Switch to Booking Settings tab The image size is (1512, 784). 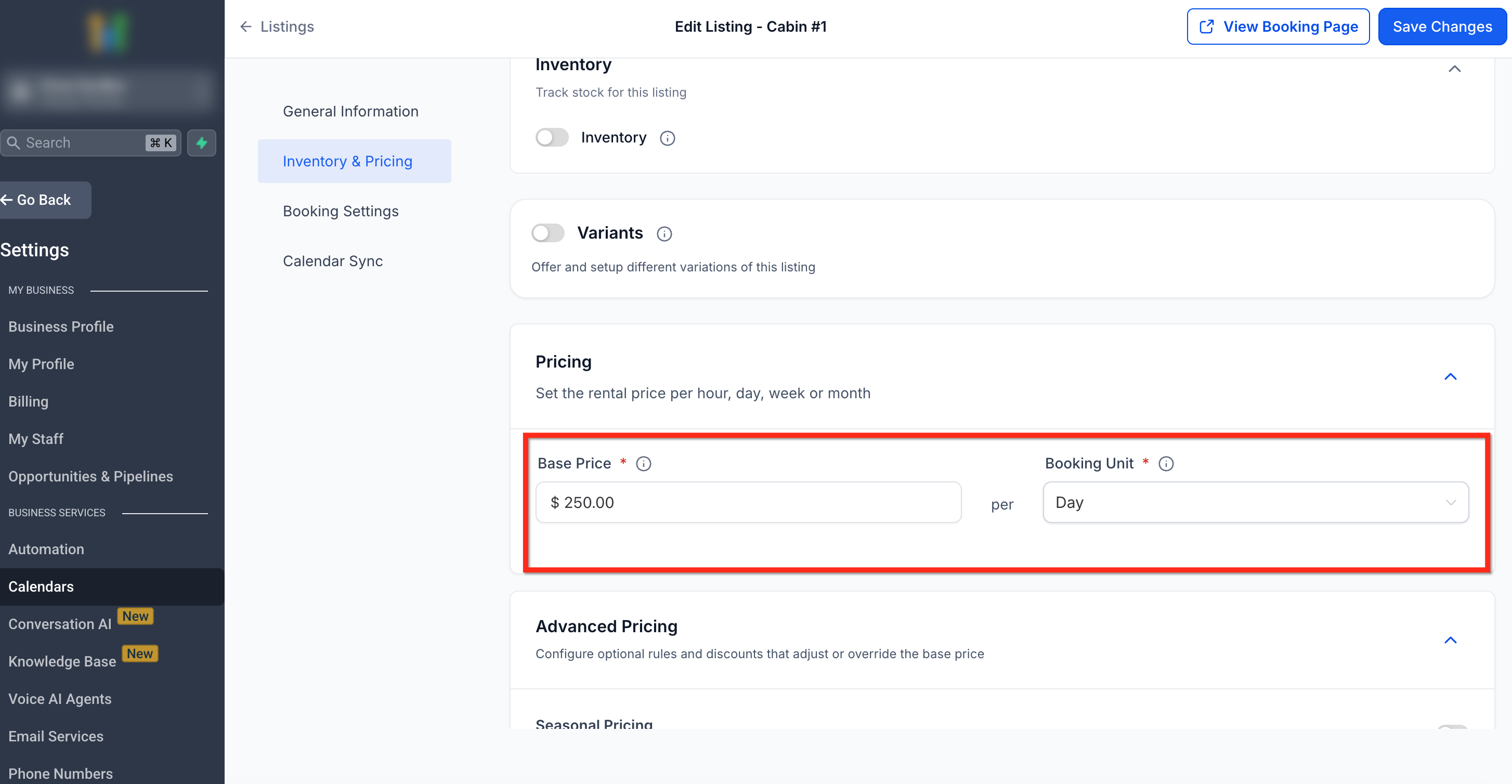341,211
